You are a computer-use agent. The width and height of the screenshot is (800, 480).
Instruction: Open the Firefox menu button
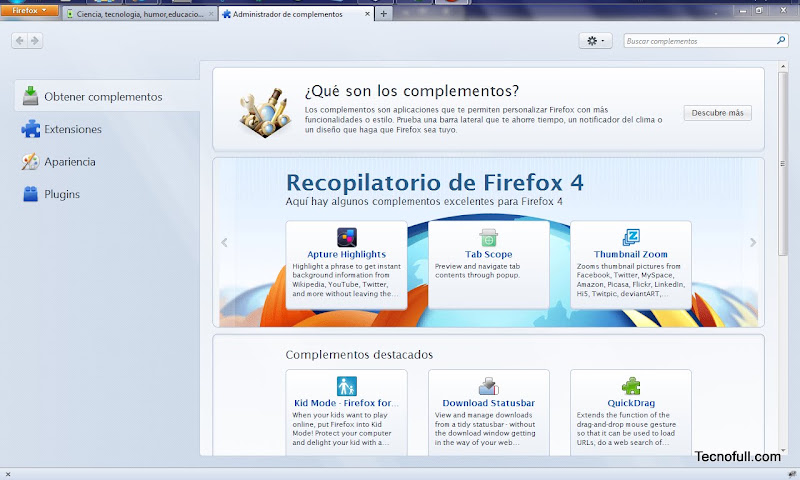click(29, 10)
